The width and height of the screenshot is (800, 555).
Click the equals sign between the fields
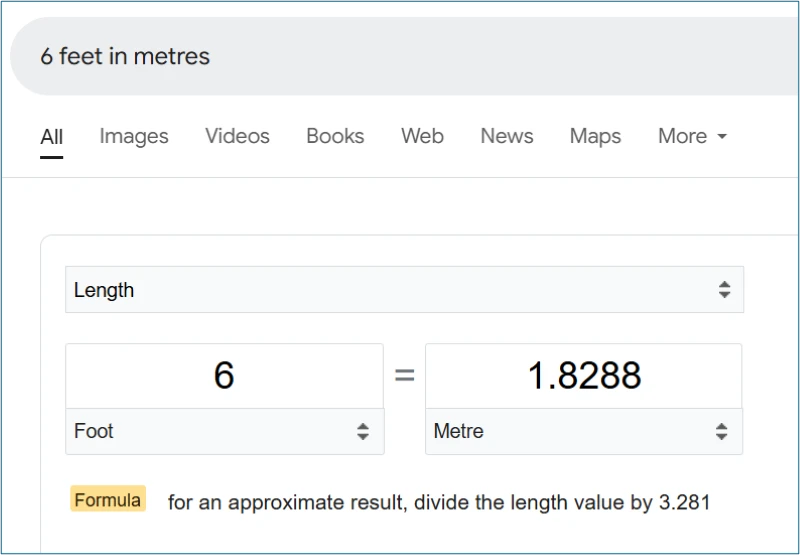pos(405,375)
